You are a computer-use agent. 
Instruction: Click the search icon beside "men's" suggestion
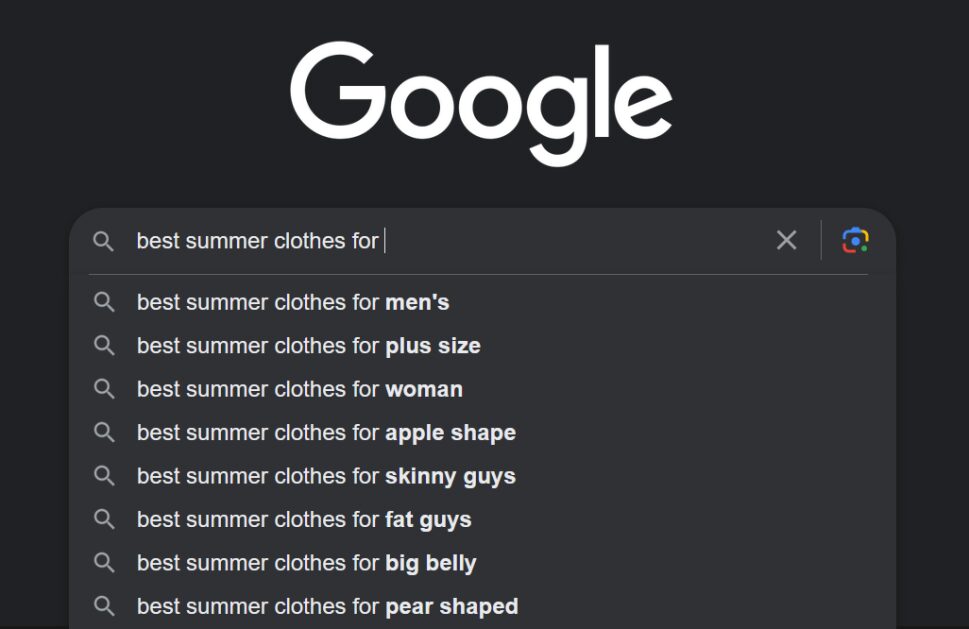point(104,302)
